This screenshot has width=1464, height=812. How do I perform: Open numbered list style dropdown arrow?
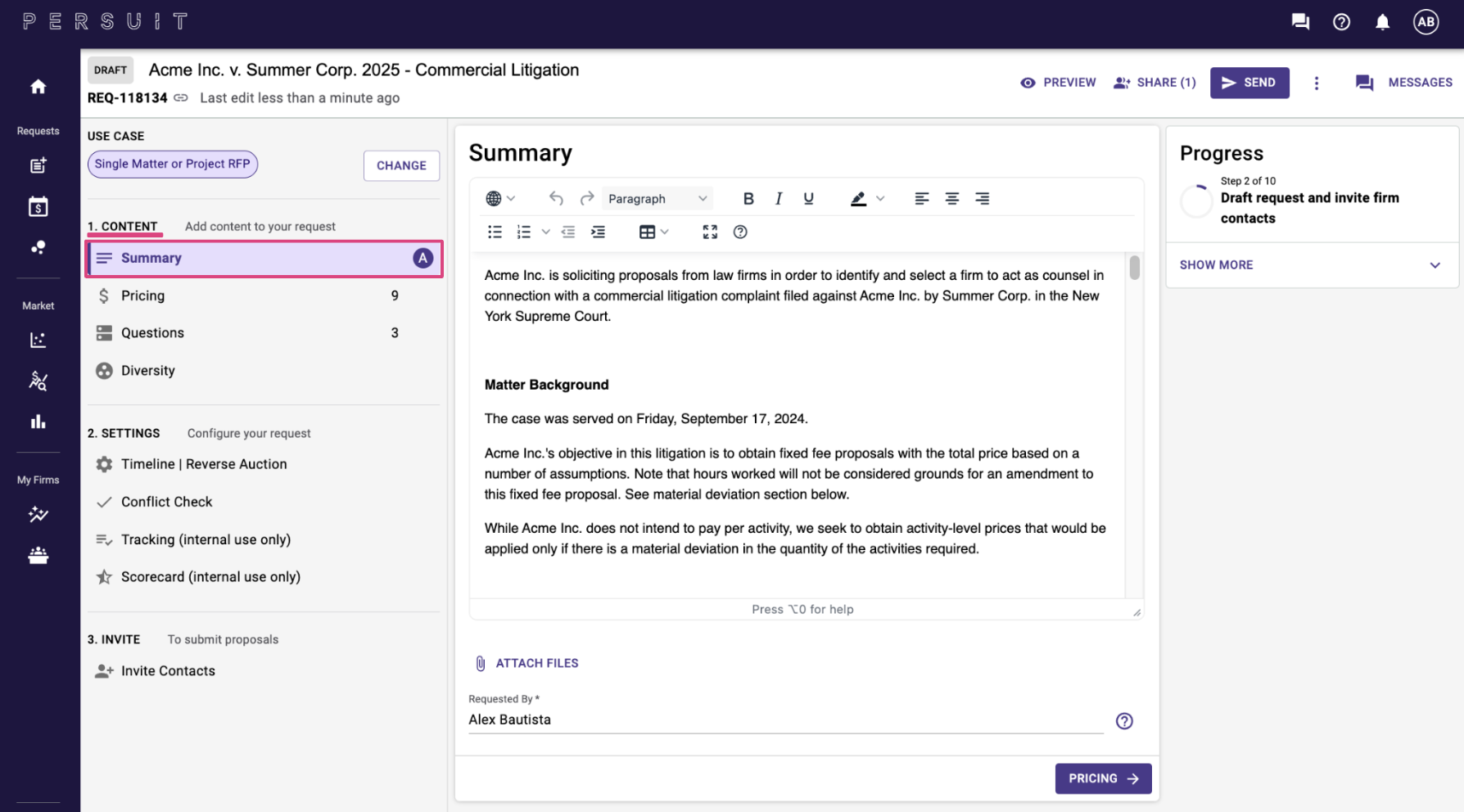[545, 232]
